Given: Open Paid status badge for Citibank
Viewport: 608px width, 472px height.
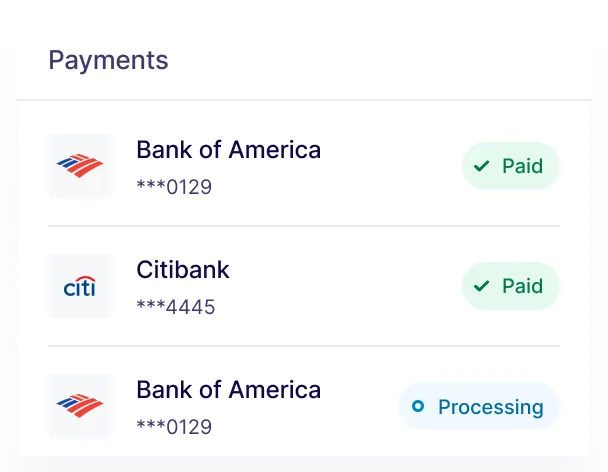Looking at the screenshot, I should click(510, 286).
